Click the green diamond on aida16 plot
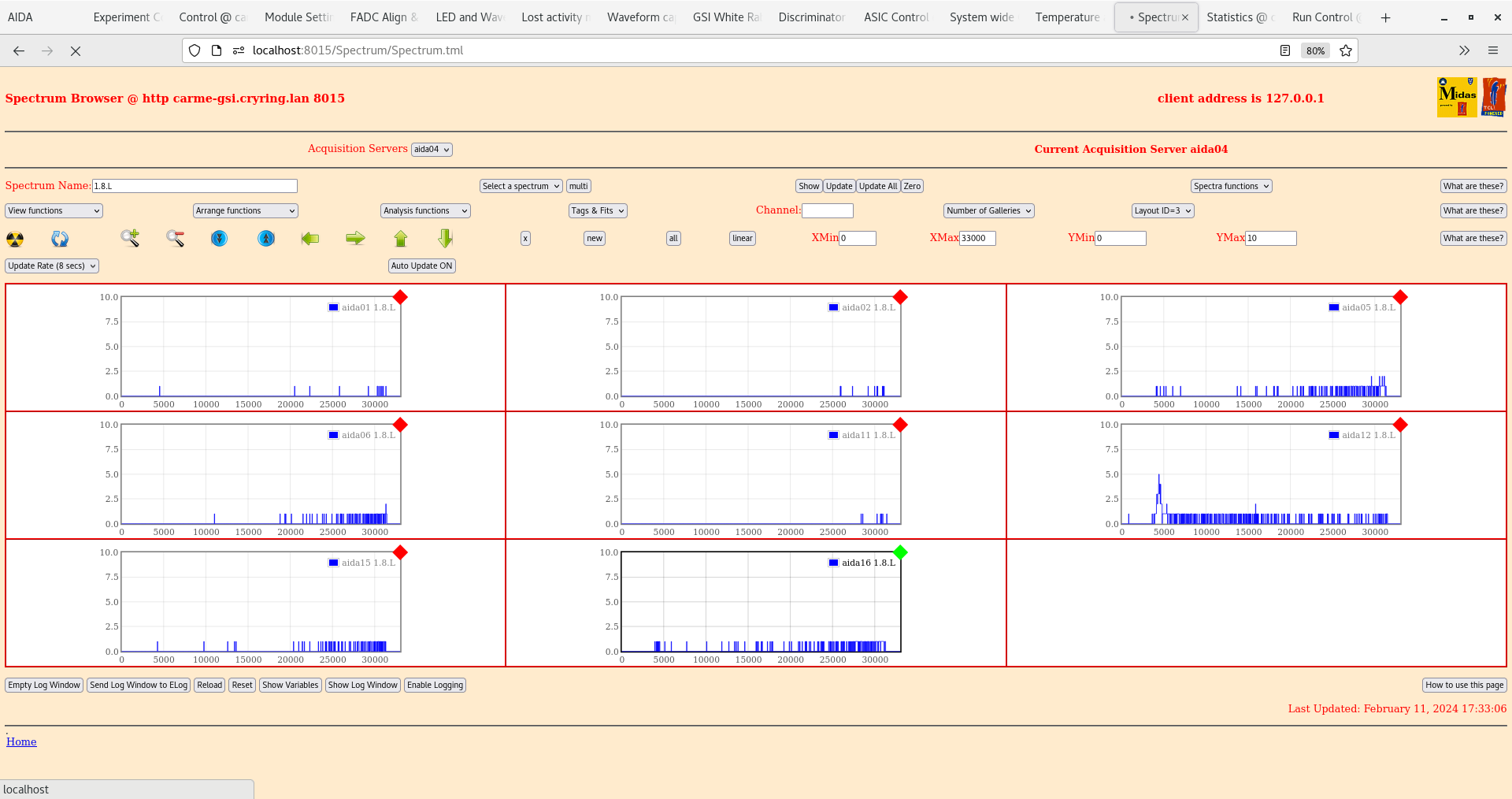The image size is (1512, 799). (x=900, y=552)
